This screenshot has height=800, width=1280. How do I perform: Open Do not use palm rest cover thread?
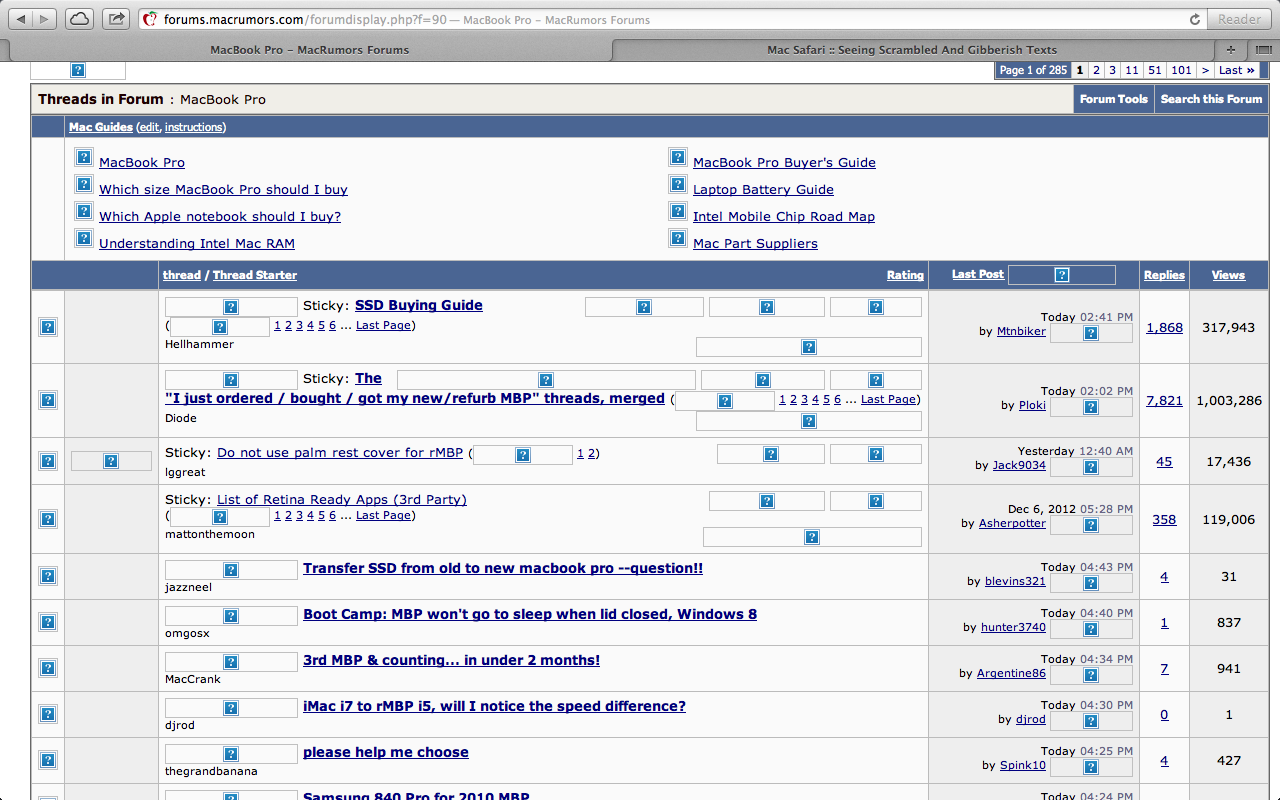[340, 452]
